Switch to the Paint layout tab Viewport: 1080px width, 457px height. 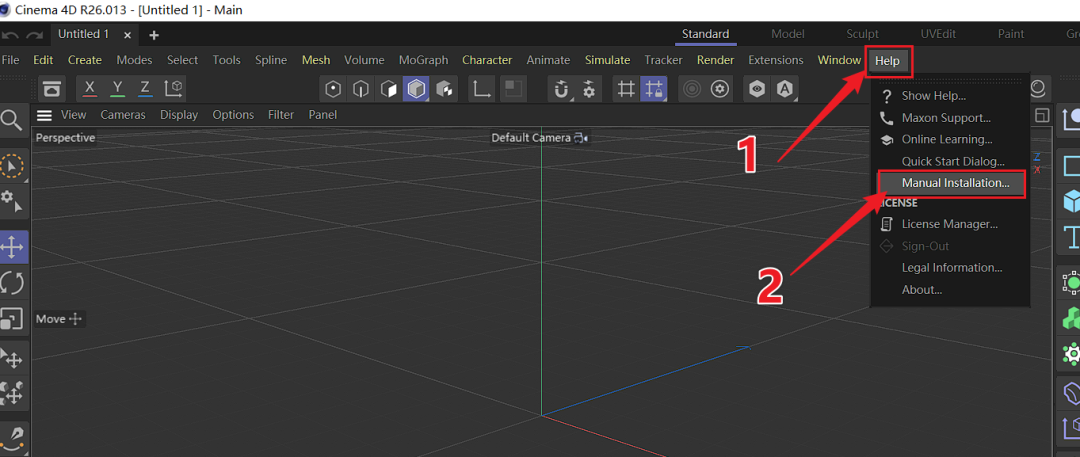[1011, 34]
